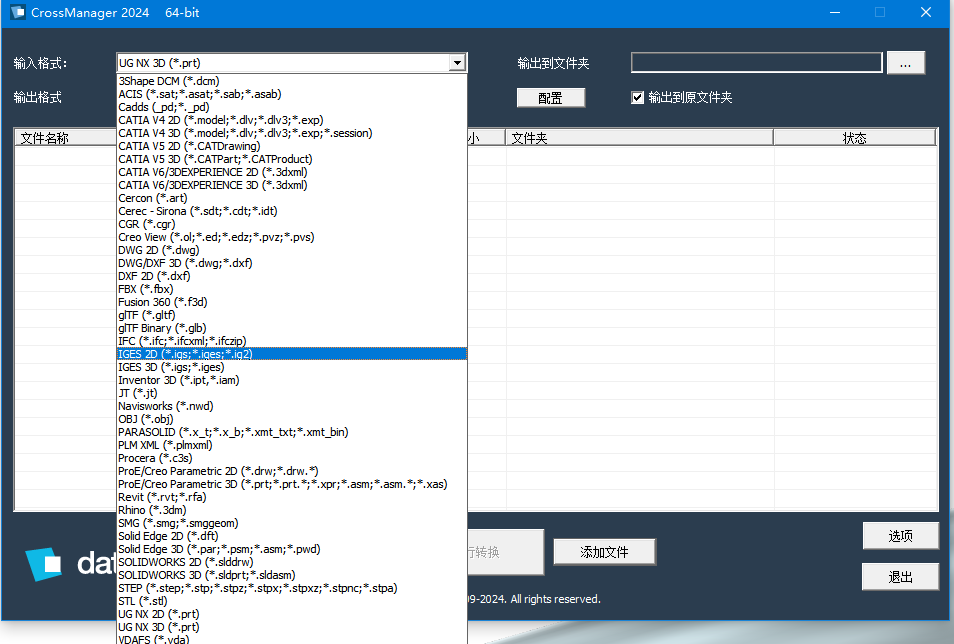Click the 文件夹 column header
Image resolution: width=954 pixels, height=644 pixels.
(640, 138)
